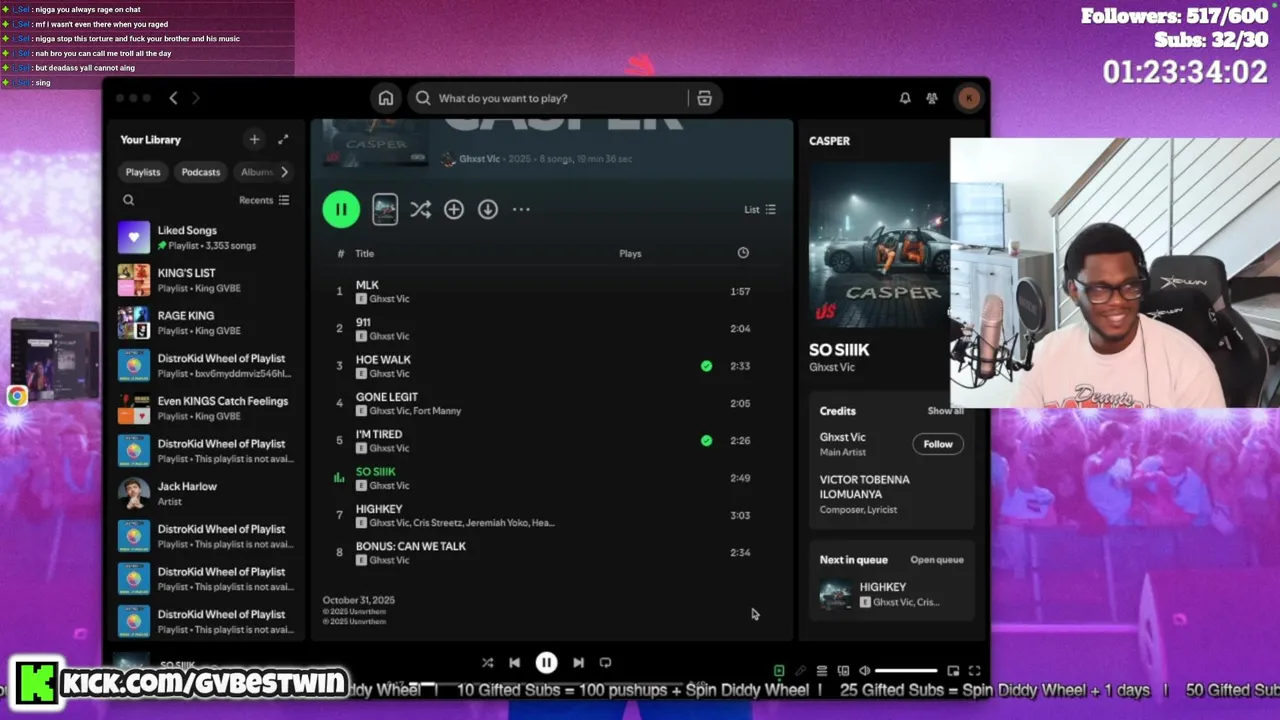Open RAGE KING playlist

tap(207, 323)
